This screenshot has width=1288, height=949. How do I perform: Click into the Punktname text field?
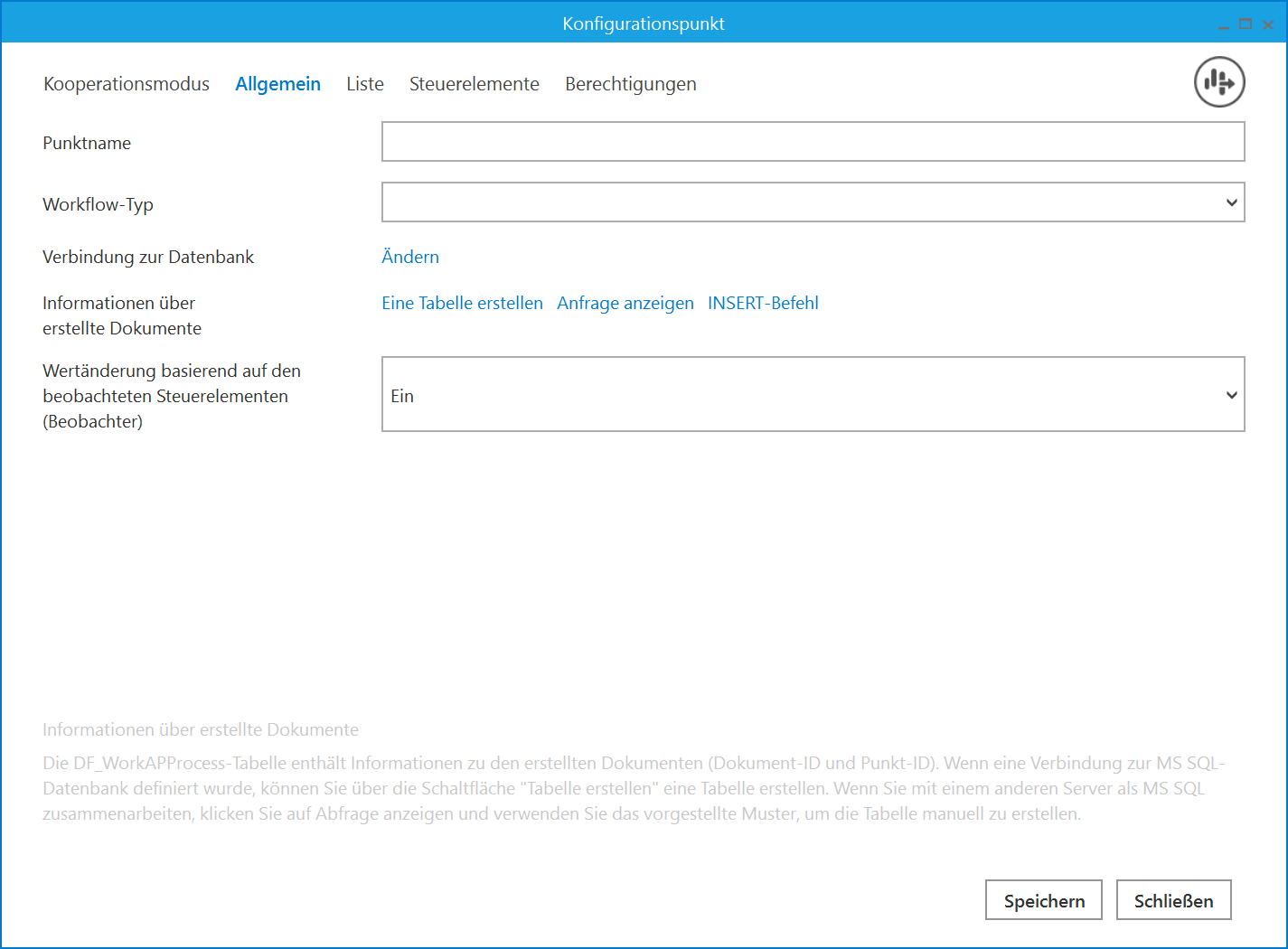pyautogui.click(x=813, y=142)
